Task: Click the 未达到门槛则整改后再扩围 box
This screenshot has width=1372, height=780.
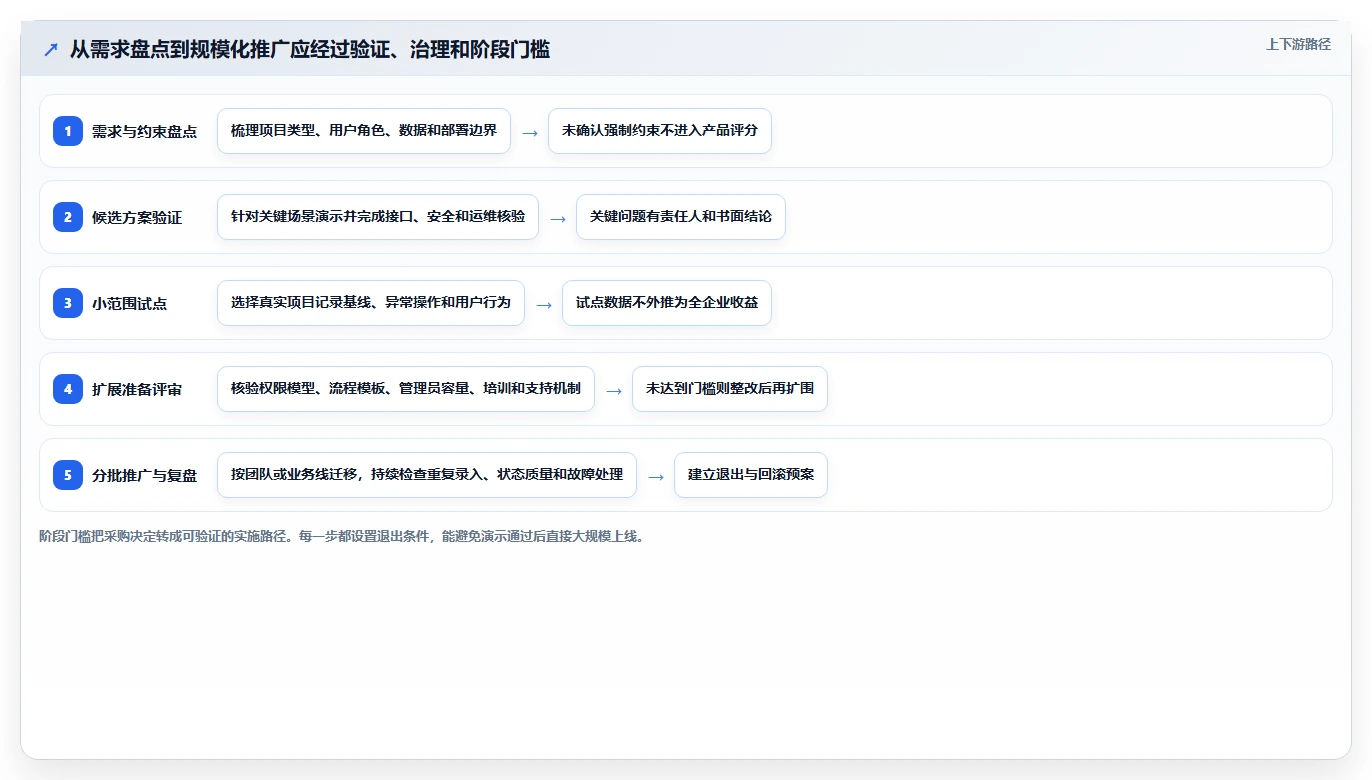Action: (730, 389)
